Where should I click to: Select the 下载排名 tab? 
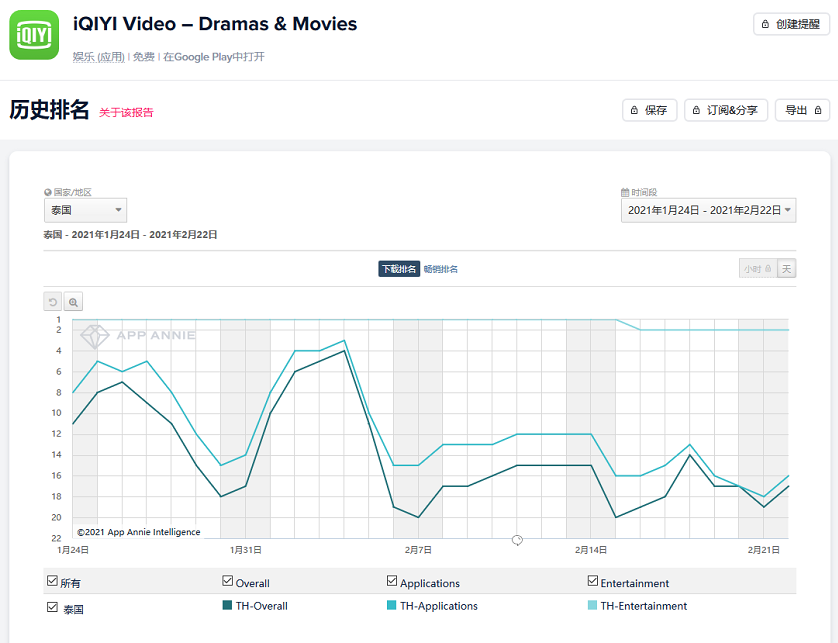click(x=398, y=269)
